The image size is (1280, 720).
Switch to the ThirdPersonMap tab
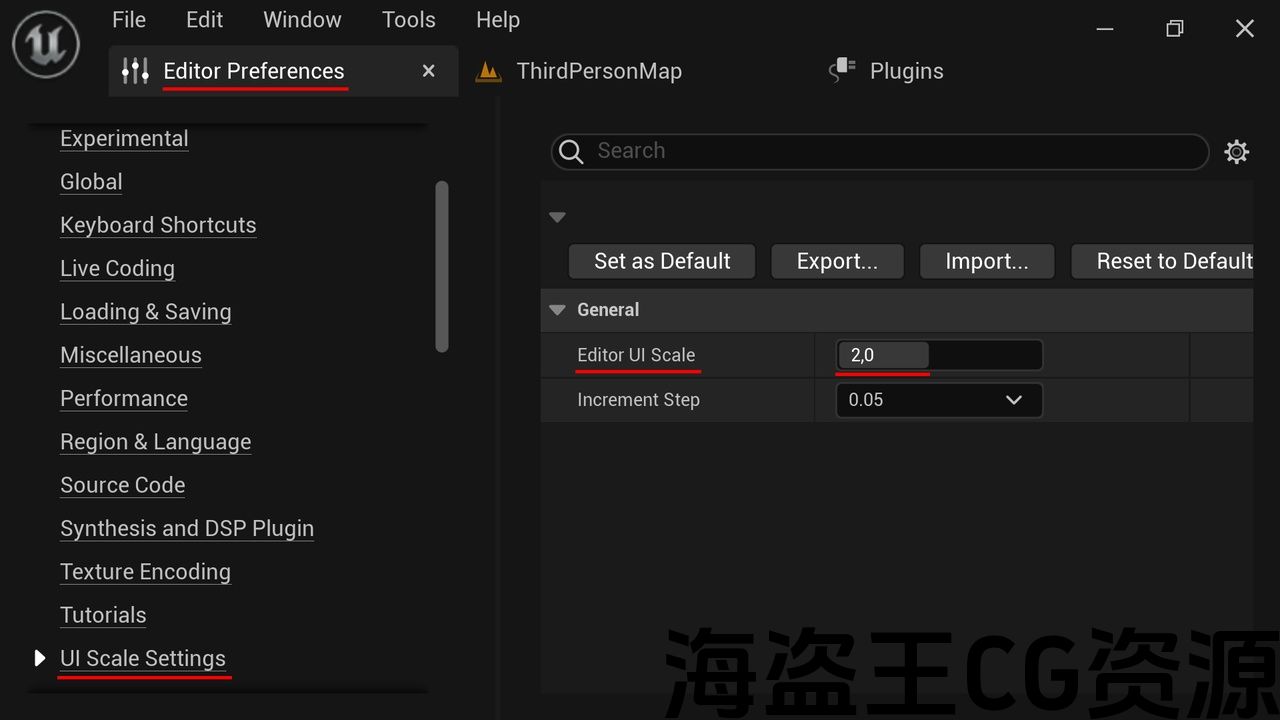tap(598, 71)
